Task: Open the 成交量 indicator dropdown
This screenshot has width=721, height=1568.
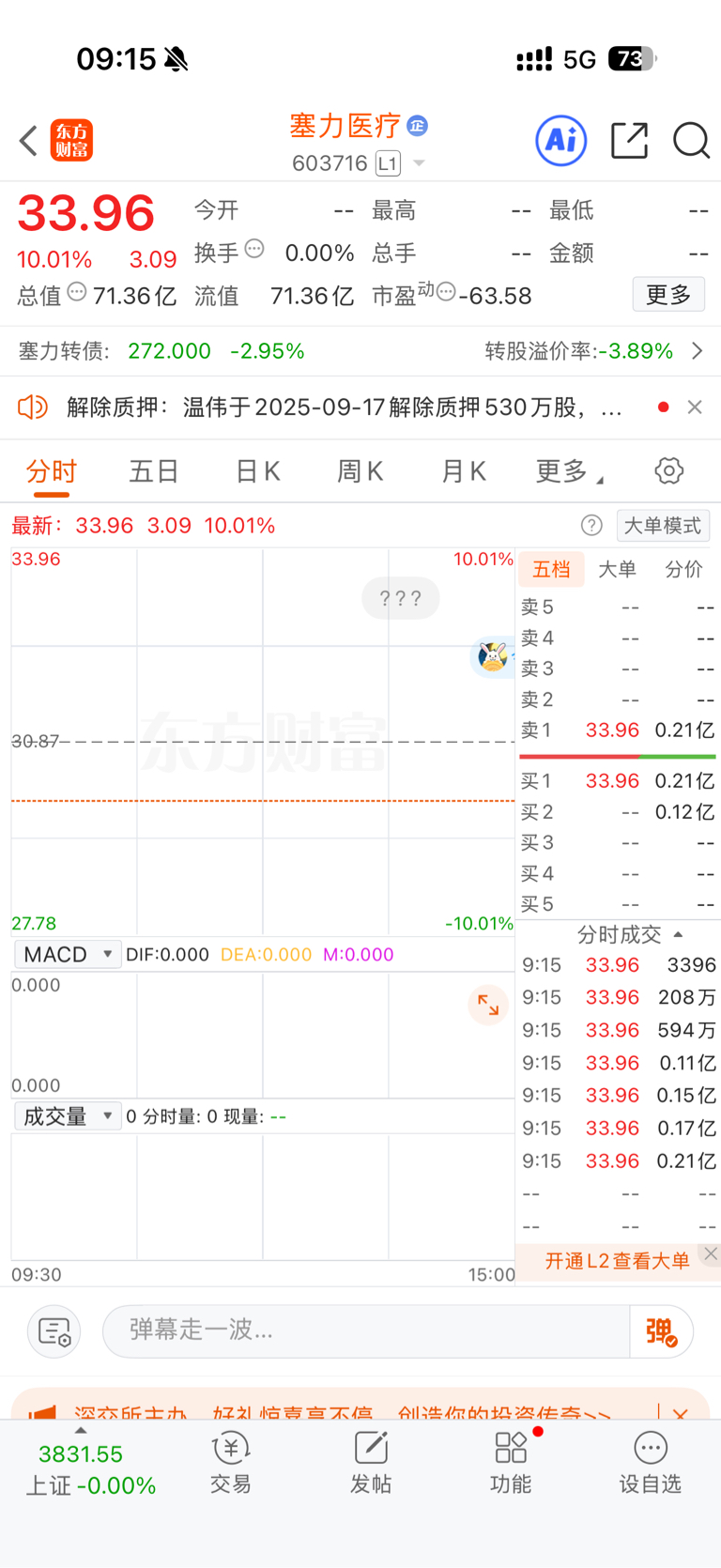Action: coord(68,1116)
